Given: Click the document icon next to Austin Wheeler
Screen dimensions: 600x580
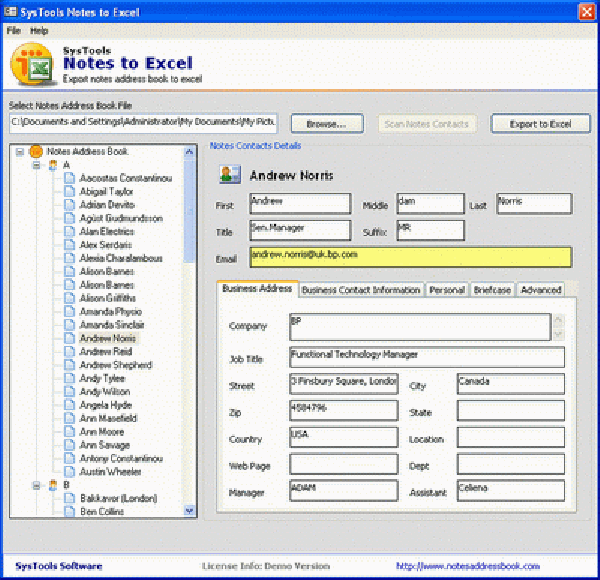Looking at the screenshot, I should tap(70, 472).
